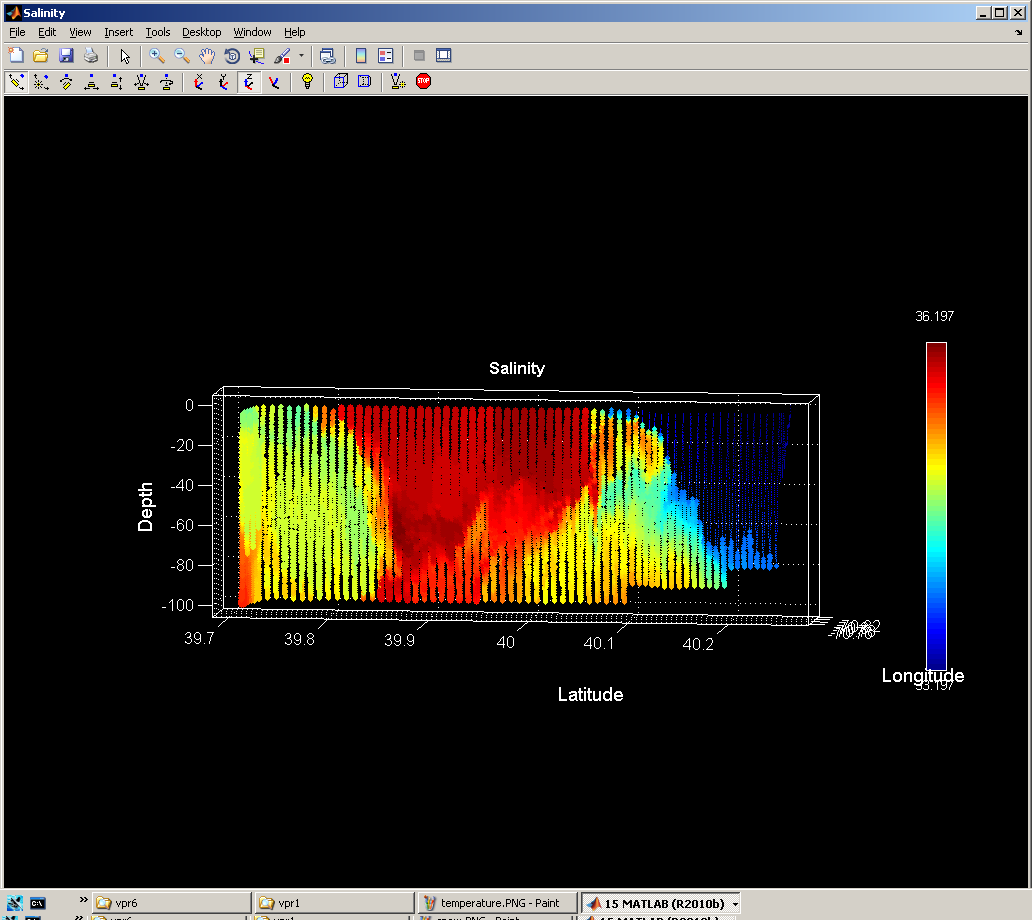This screenshot has height=920, width=1032.
Task: Expand the MATLAB taskbar group dropdown
Action: 735,904
